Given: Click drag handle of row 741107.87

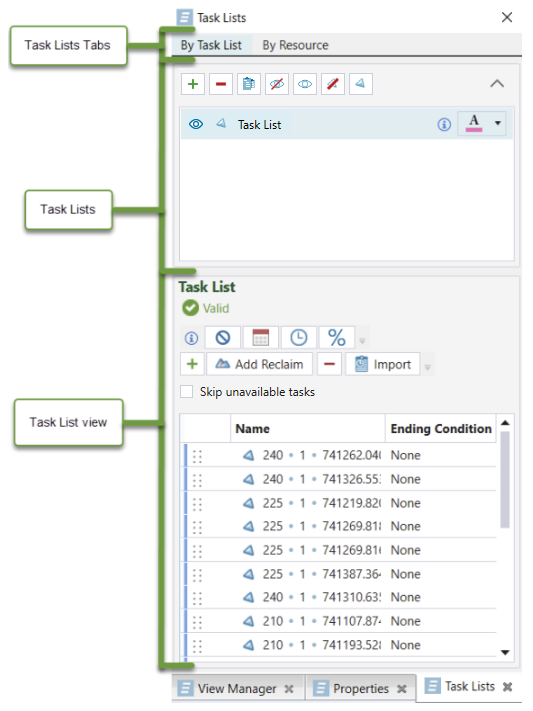Looking at the screenshot, I should [x=197, y=622].
